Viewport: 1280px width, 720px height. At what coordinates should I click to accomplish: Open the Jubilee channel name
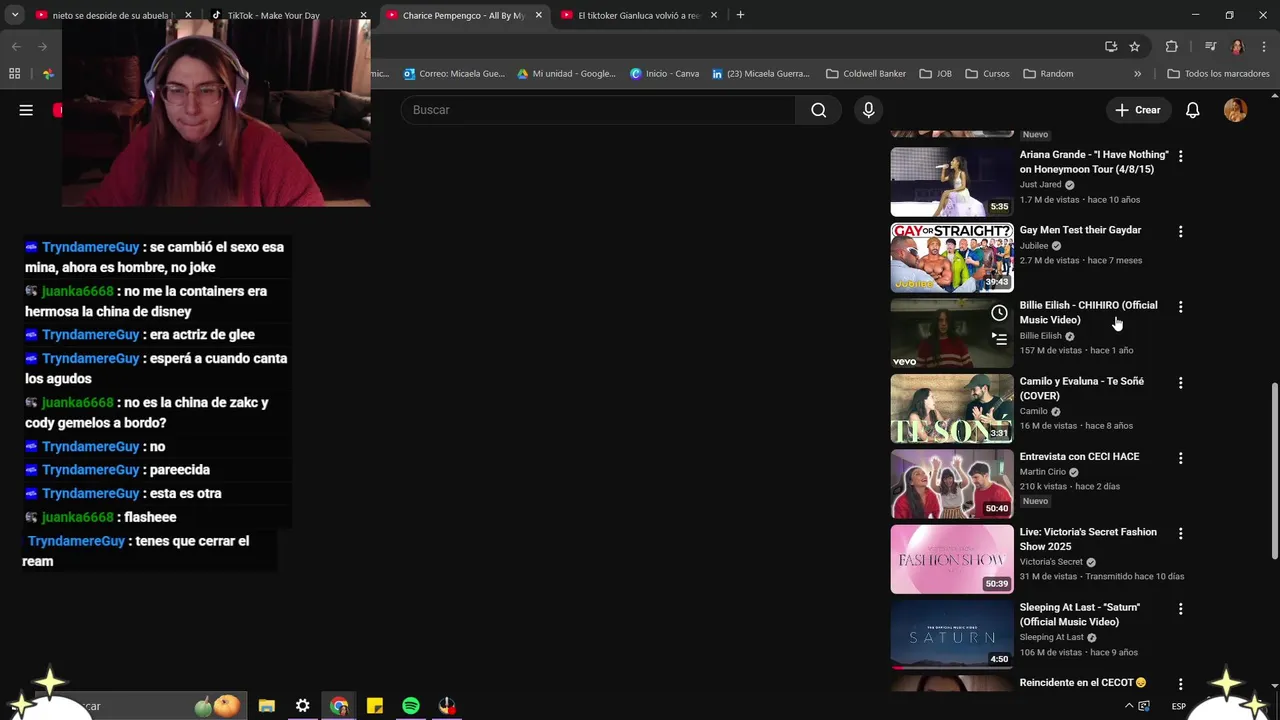(x=1033, y=245)
